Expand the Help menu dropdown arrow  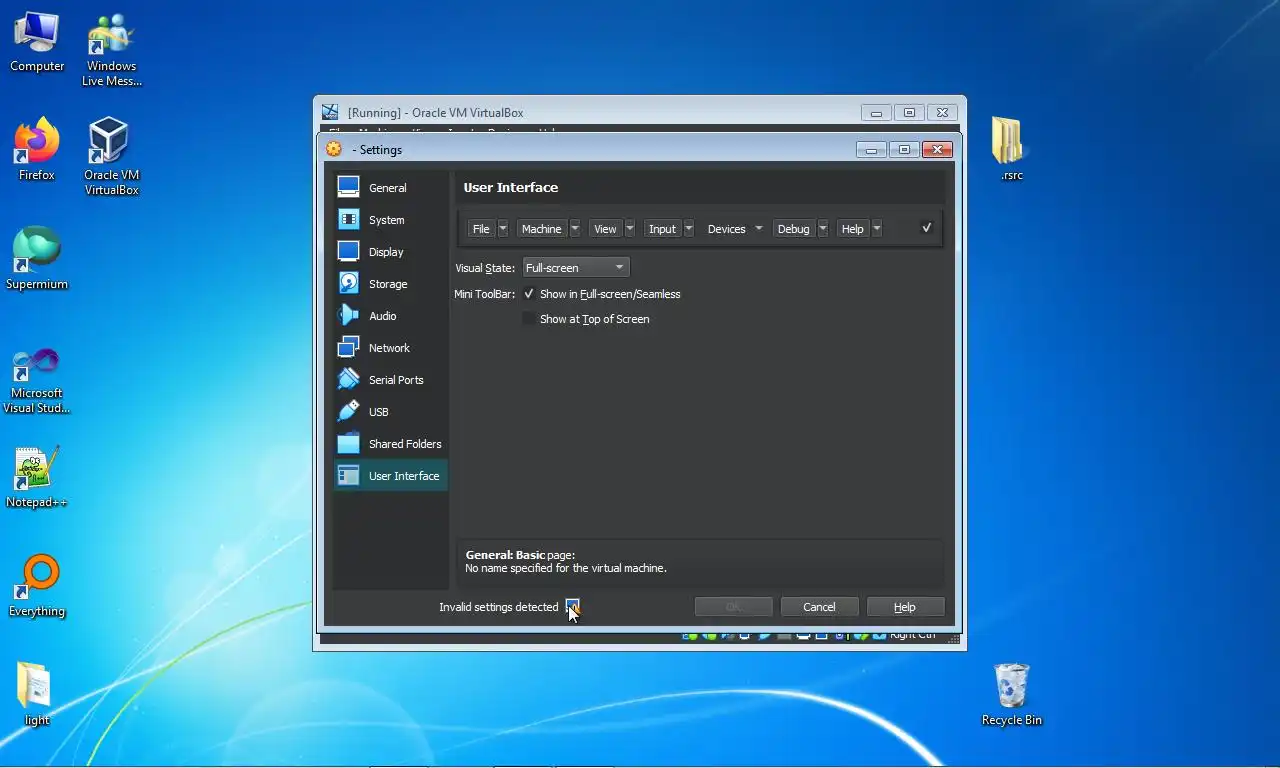[x=877, y=229]
